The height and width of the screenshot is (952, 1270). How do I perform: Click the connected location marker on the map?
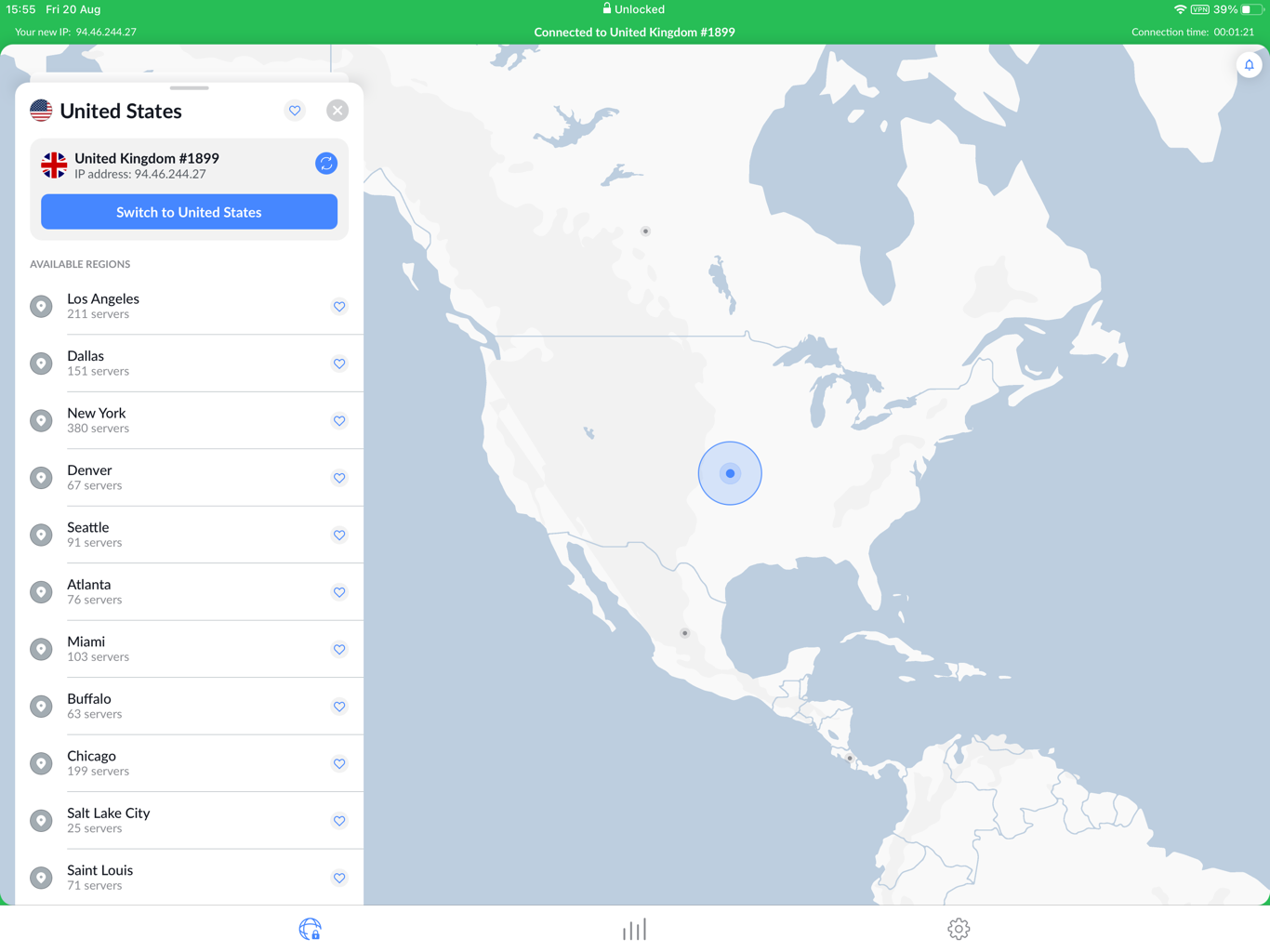[x=730, y=473]
